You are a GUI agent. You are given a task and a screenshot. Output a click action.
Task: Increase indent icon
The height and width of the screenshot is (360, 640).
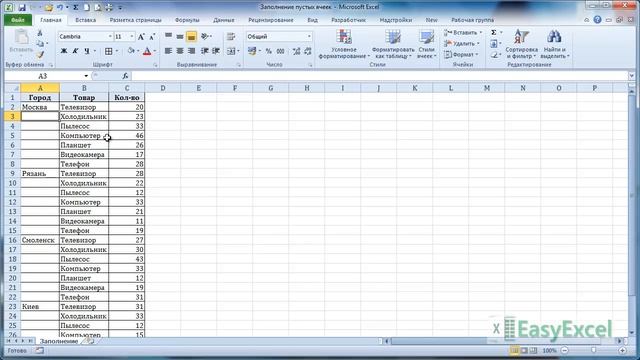click(x=216, y=51)
